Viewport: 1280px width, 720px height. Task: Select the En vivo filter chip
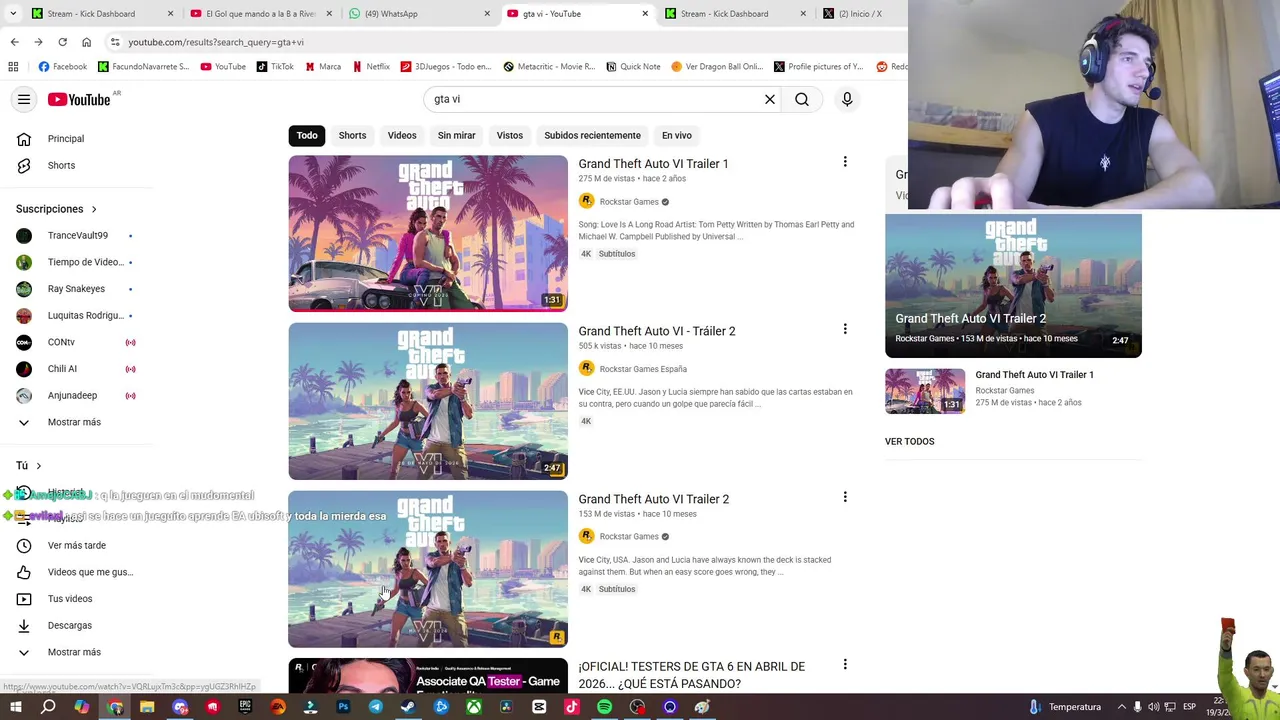point(677,135)
